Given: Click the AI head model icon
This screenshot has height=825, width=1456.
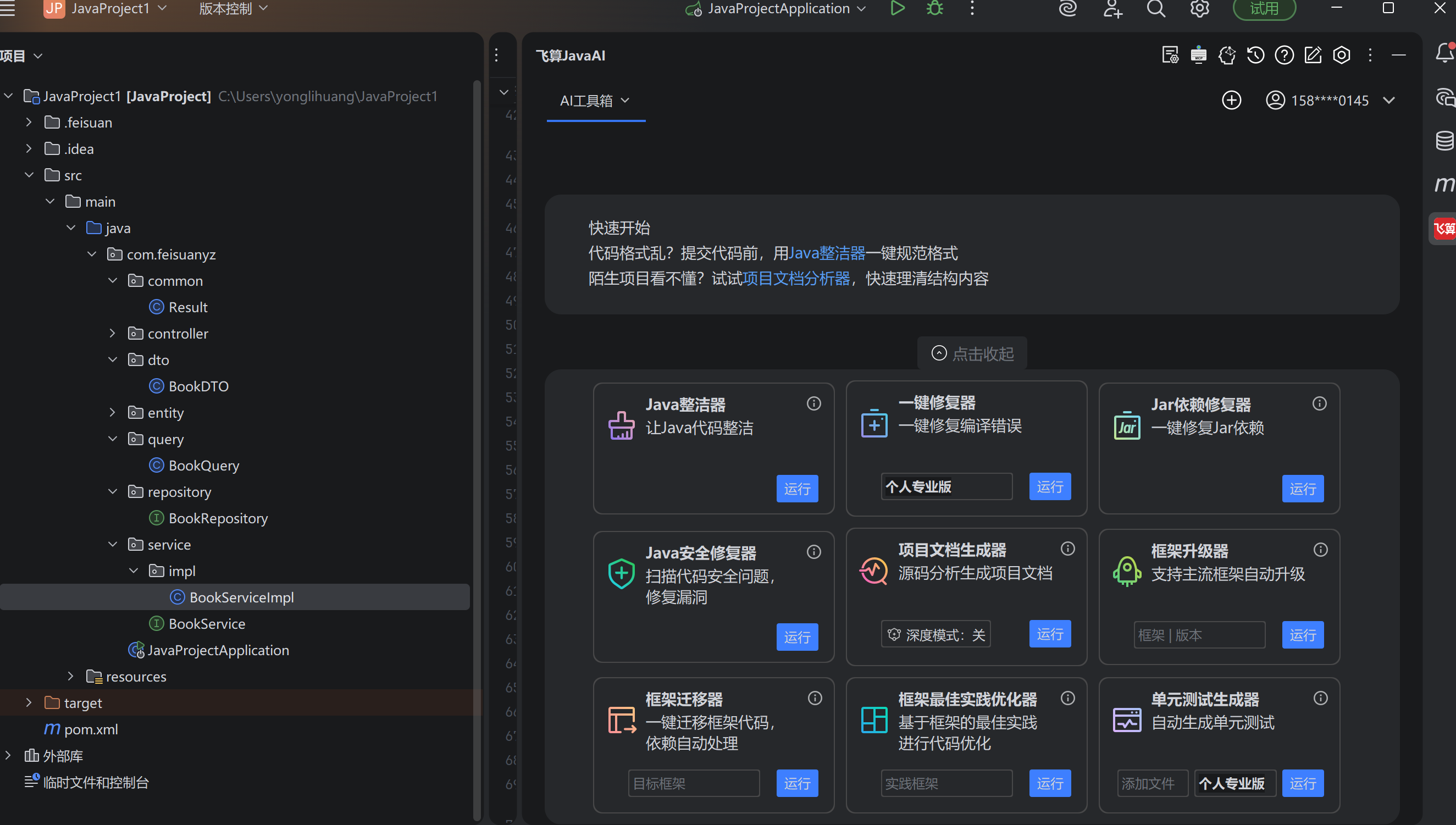Looking at the screenshot, I should pyautogui.click(x=1227, y=55).
